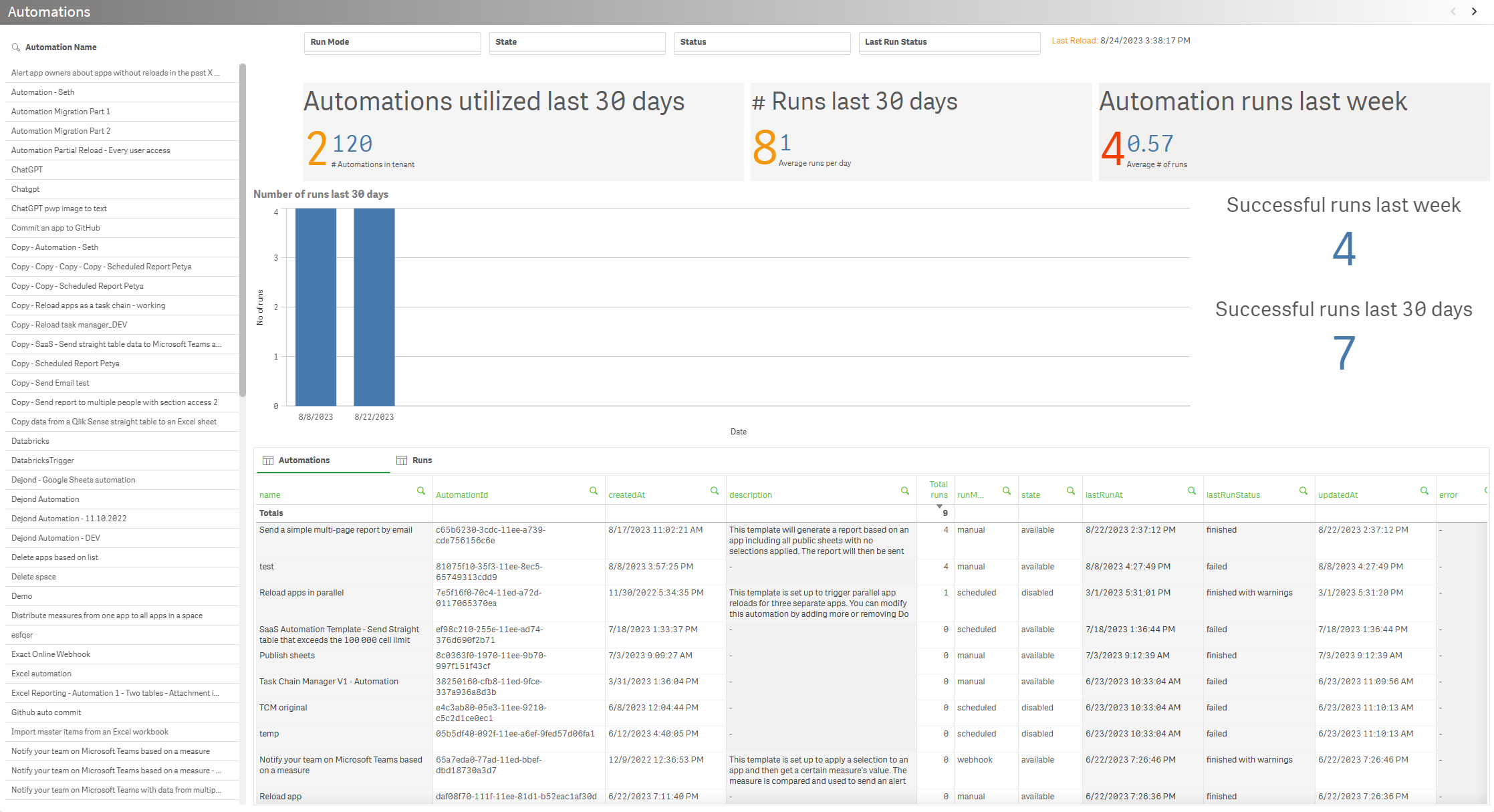Select ChatGPT from the automation name list
1494x812 pixels.
[27, 169]
